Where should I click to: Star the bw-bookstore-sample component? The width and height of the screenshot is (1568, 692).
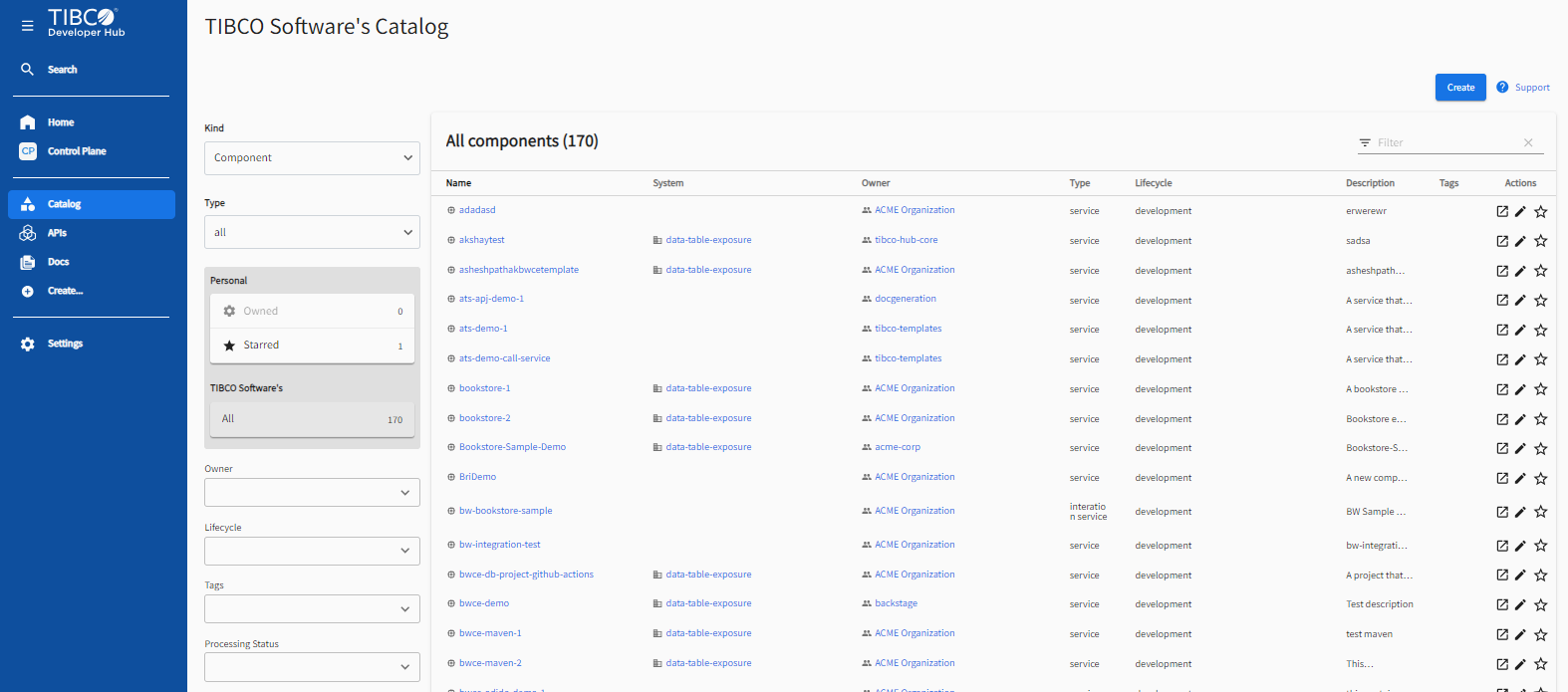click(x=1541, y=512)
